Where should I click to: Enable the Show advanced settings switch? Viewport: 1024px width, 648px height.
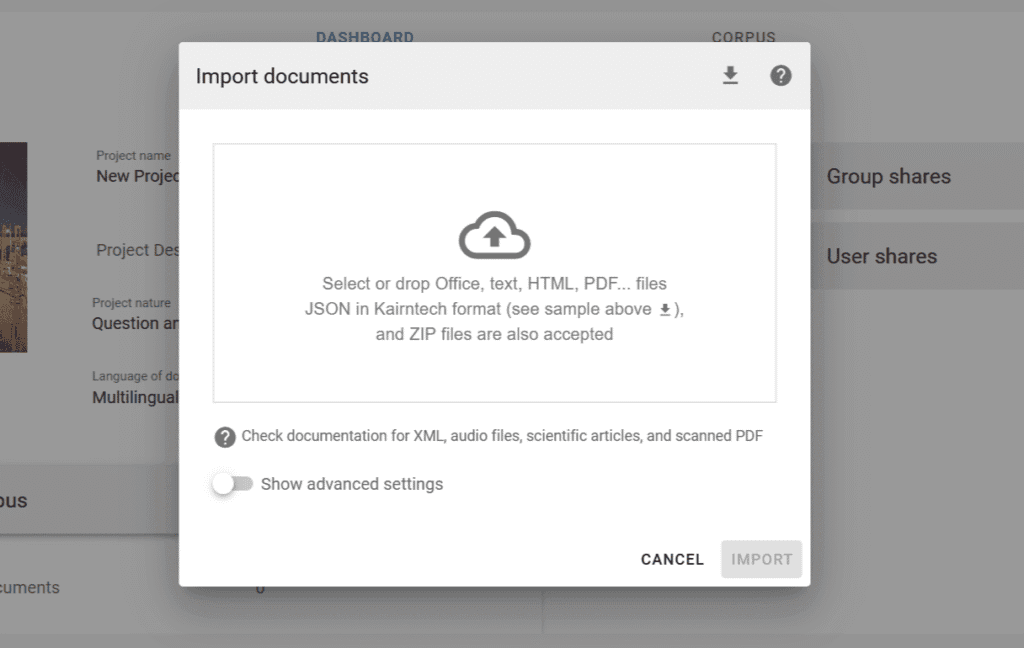233,484
